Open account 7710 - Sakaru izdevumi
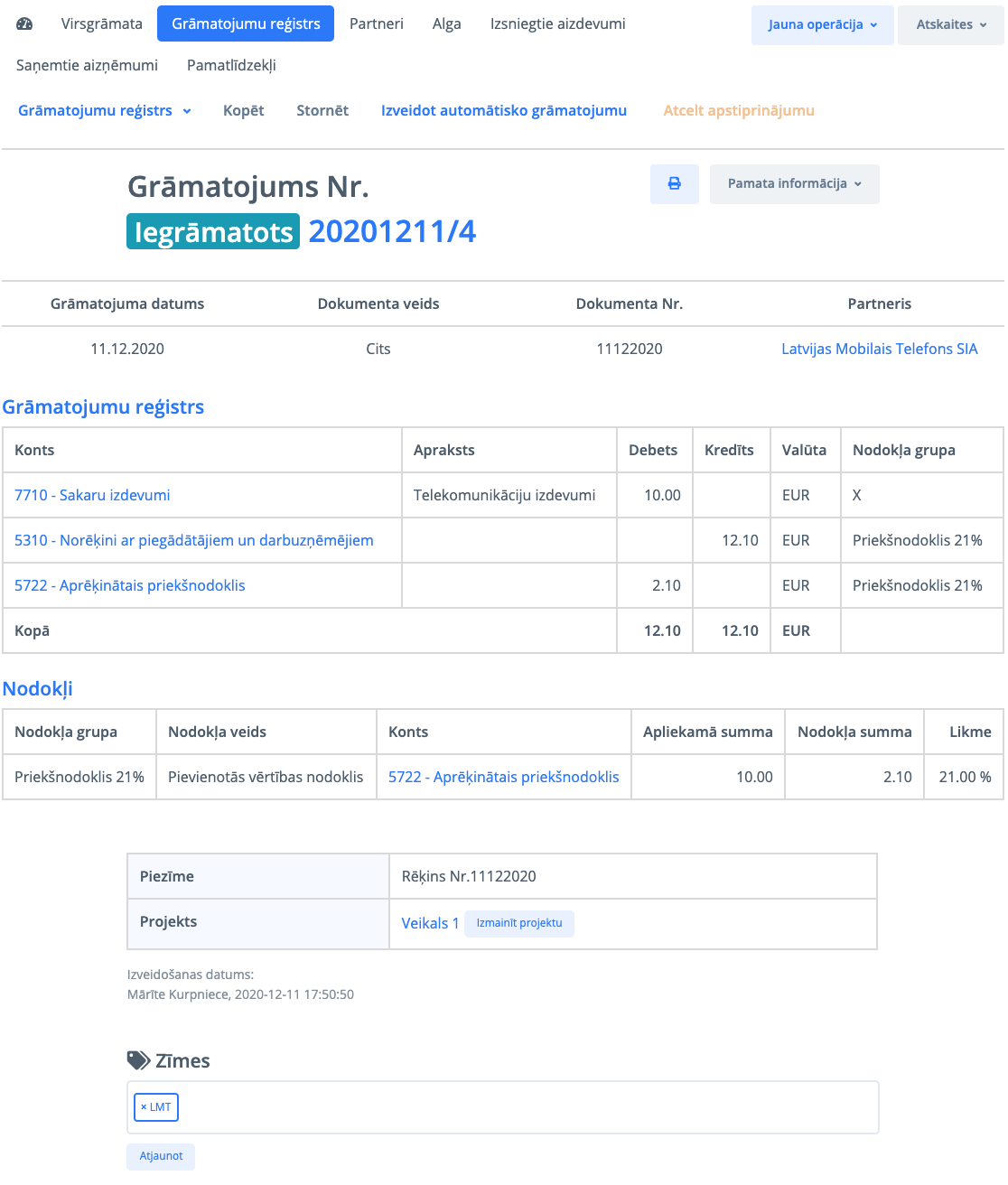1008x1185 pixels. [x=92, y=495]
